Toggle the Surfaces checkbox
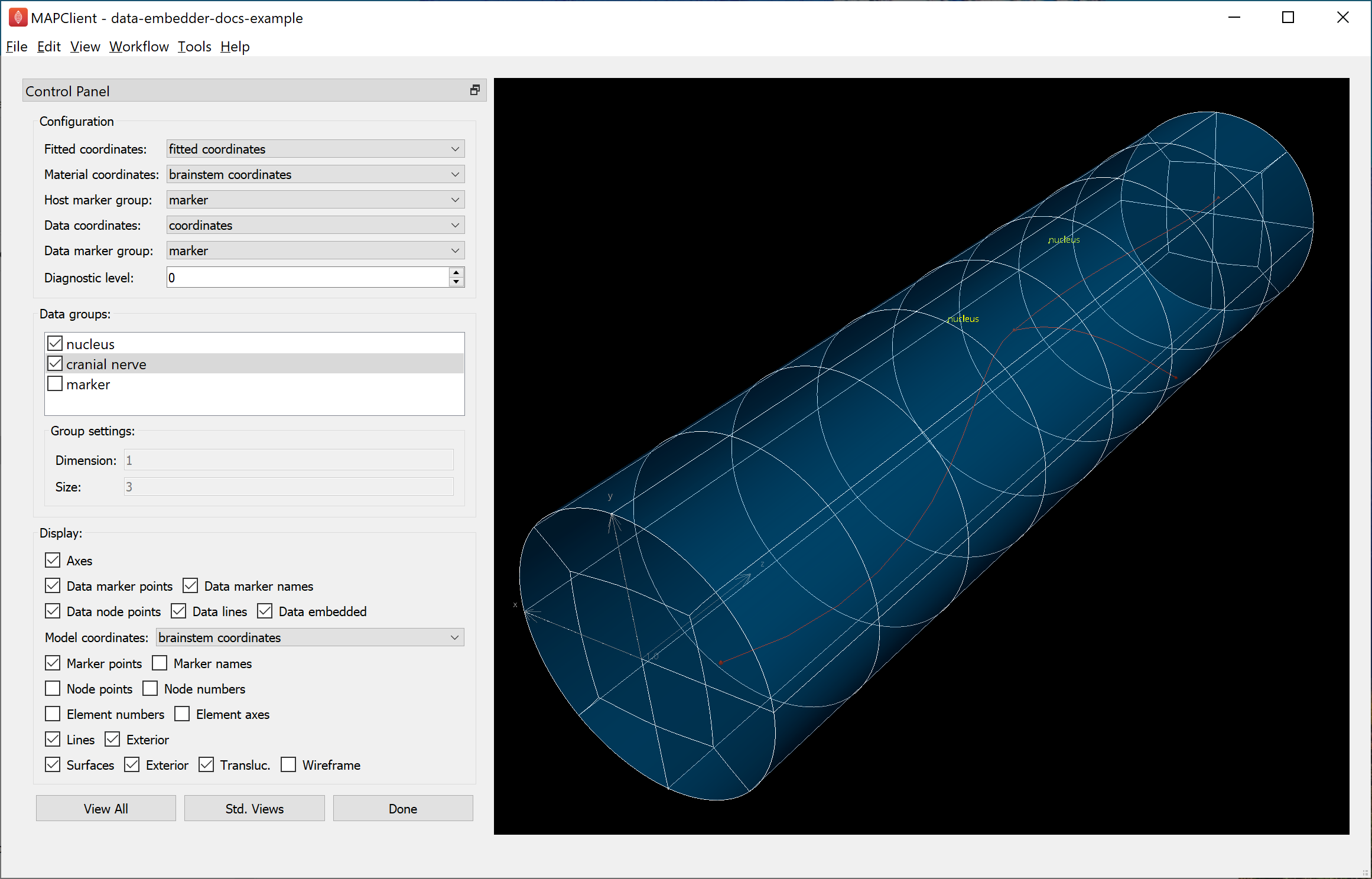The image size is (1372, 879). coord(53,764)
